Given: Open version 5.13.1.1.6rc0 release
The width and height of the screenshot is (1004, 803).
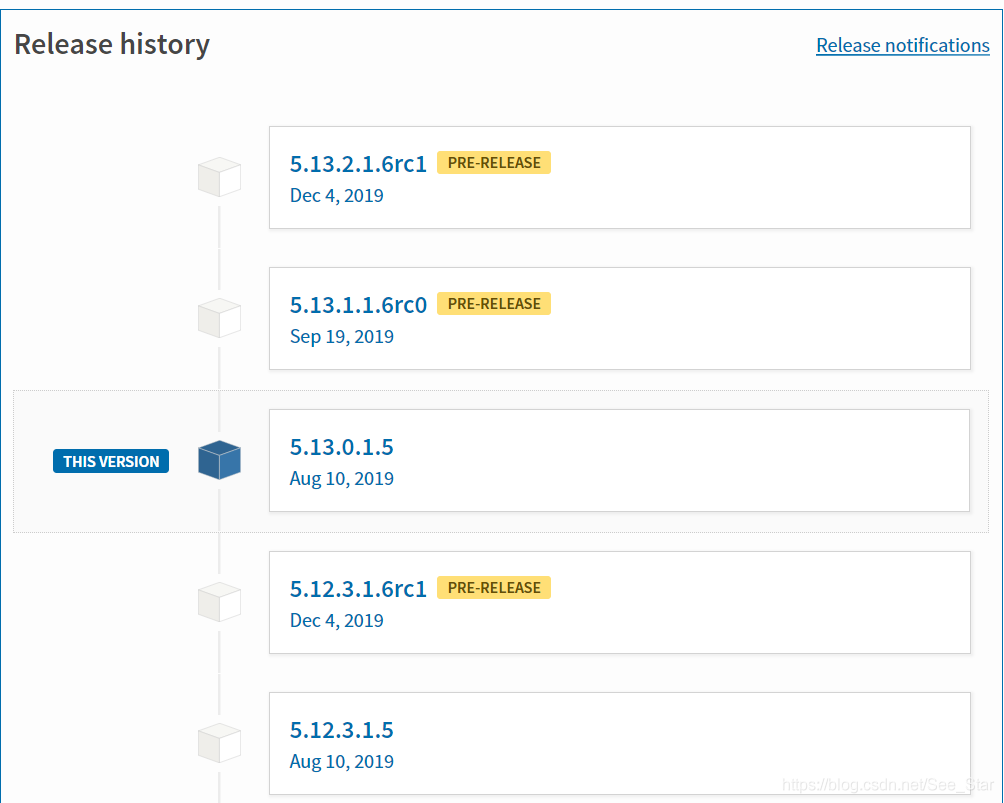Looking at the screenshot, I should coord(358,305).
